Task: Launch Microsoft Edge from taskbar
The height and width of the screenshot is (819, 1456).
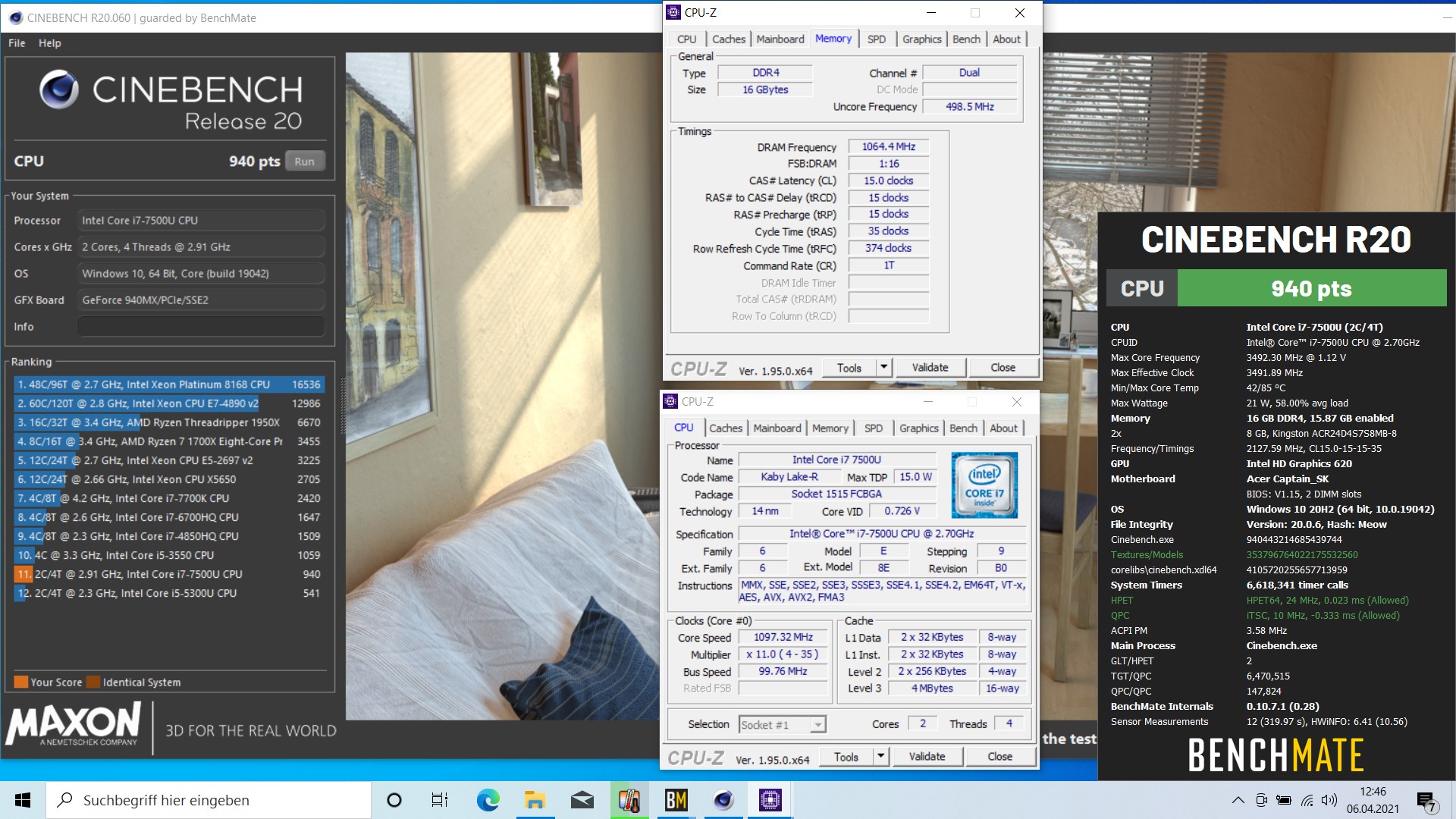Action: tap(488, 800)
